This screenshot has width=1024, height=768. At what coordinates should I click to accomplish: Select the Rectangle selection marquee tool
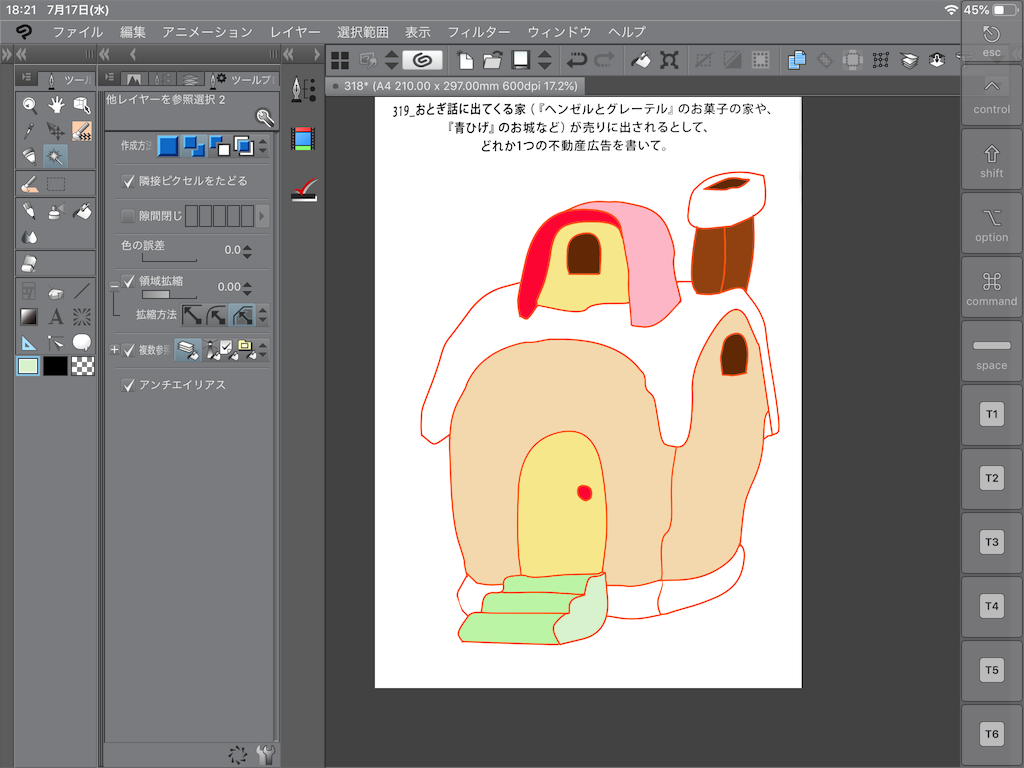point(56,184)
